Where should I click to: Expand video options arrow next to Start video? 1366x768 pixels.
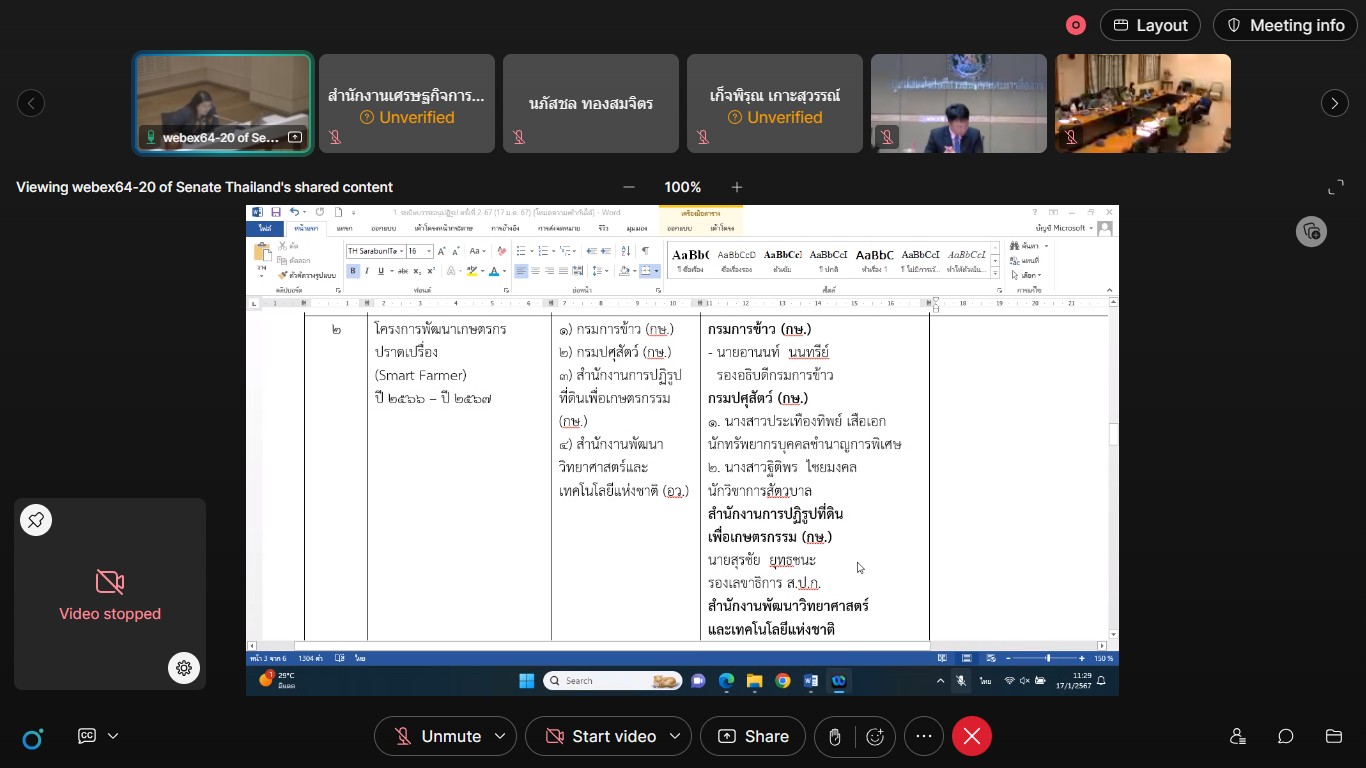675,736
